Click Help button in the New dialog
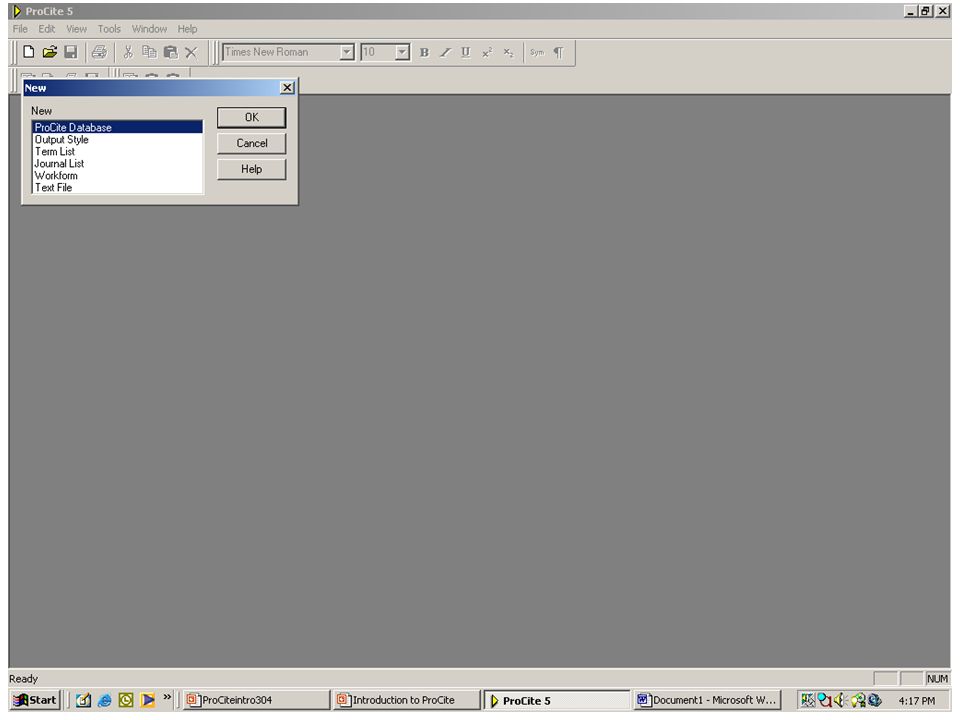This screenshot has height=720, width=960. (252, 169)
